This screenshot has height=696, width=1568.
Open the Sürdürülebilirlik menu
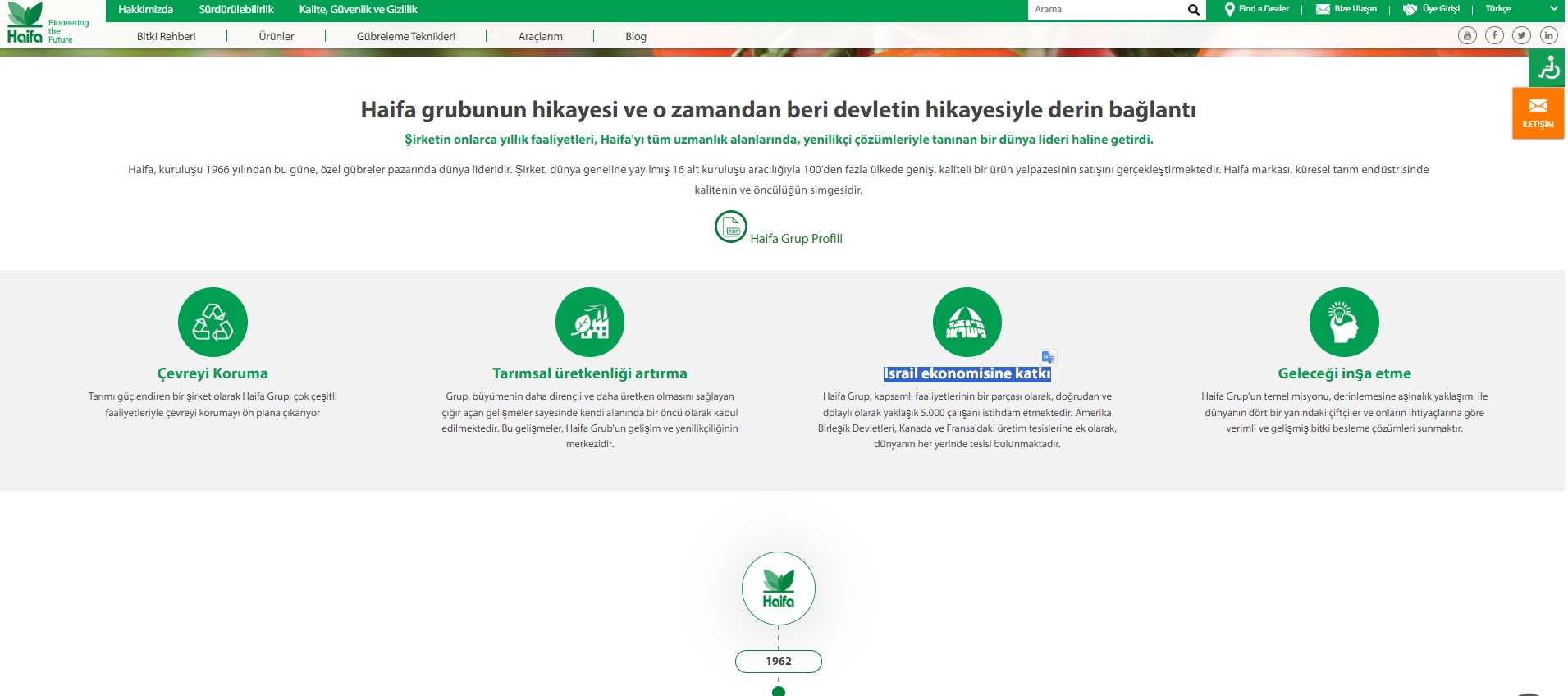coord(236,10)
